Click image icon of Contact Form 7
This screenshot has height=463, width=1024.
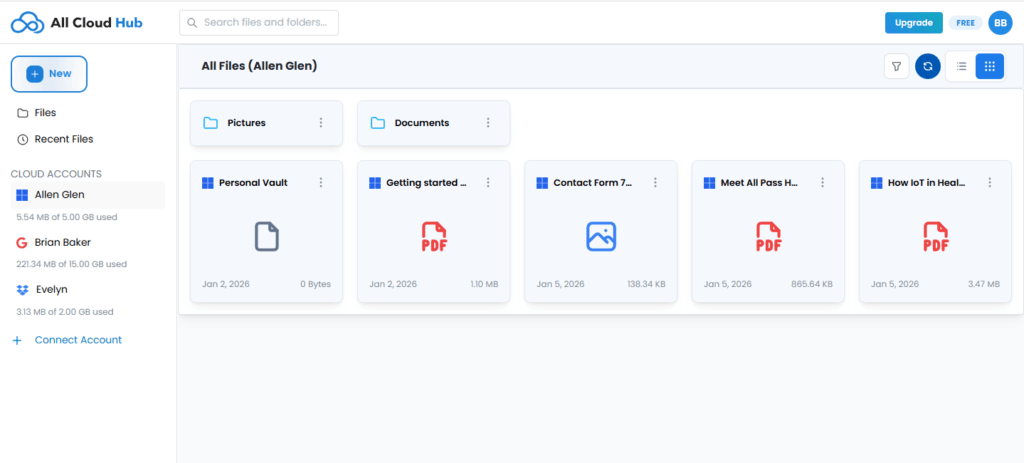click(601, 236)
